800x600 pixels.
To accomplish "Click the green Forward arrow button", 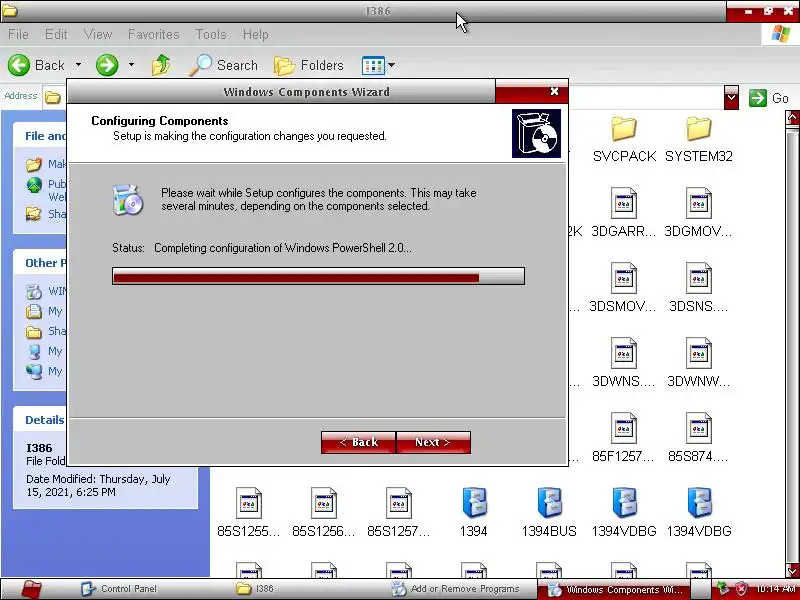I will [107, 65].
